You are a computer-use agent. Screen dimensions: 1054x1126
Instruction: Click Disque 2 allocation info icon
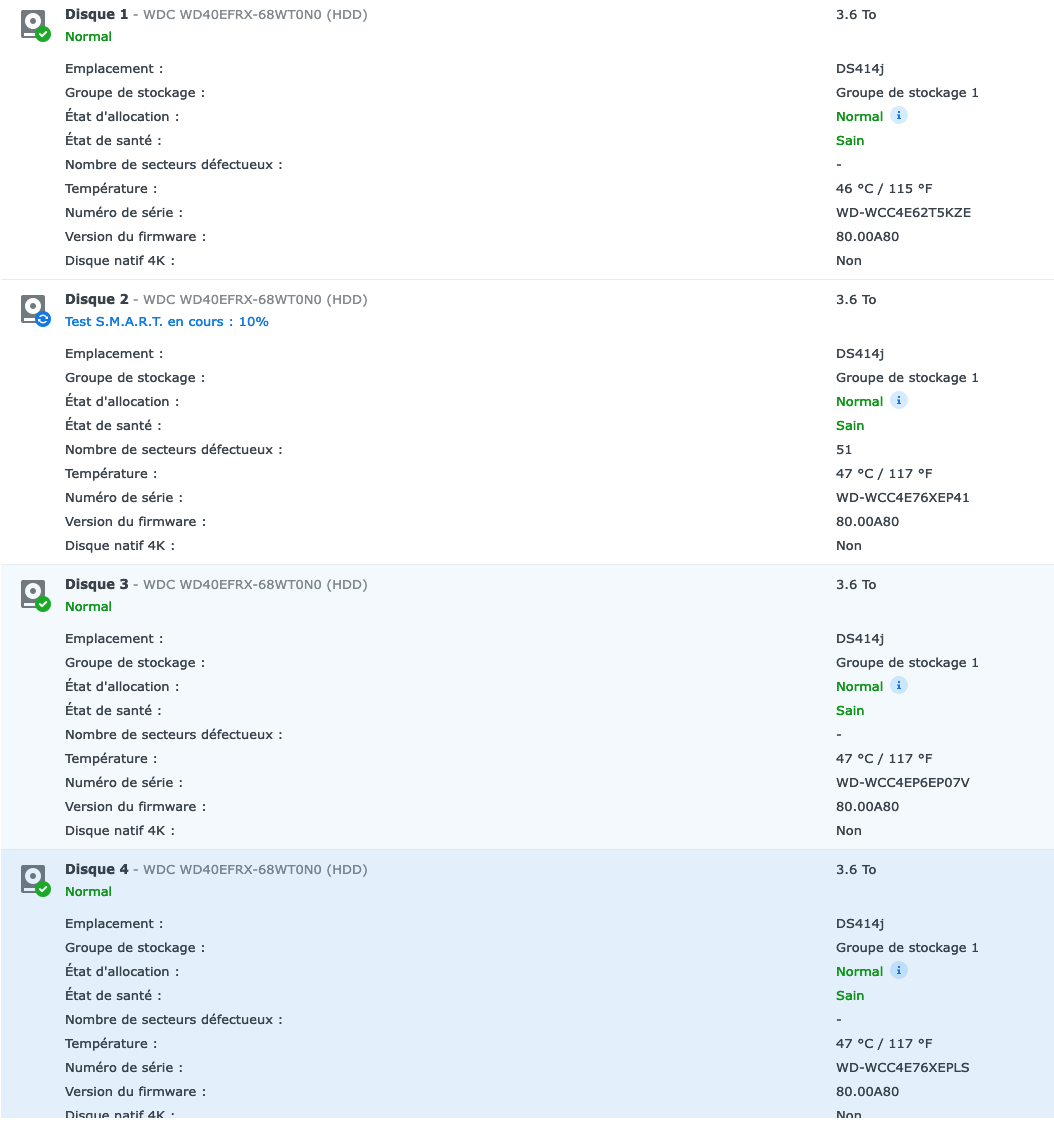899,401
